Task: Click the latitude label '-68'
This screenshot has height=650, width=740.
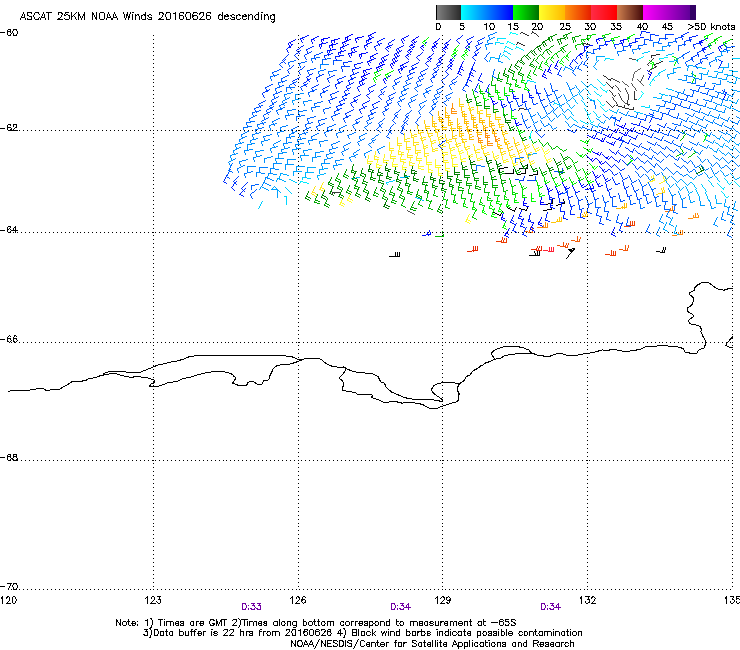Action: [9, 457]
